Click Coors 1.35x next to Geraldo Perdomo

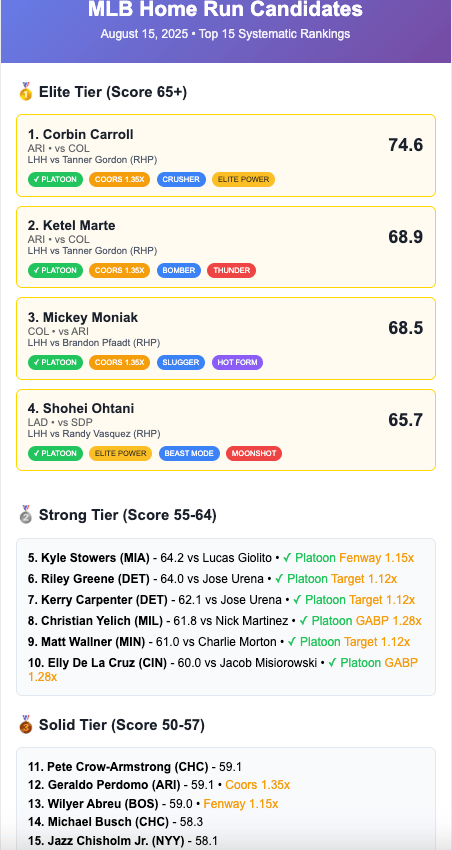[257, 784]
